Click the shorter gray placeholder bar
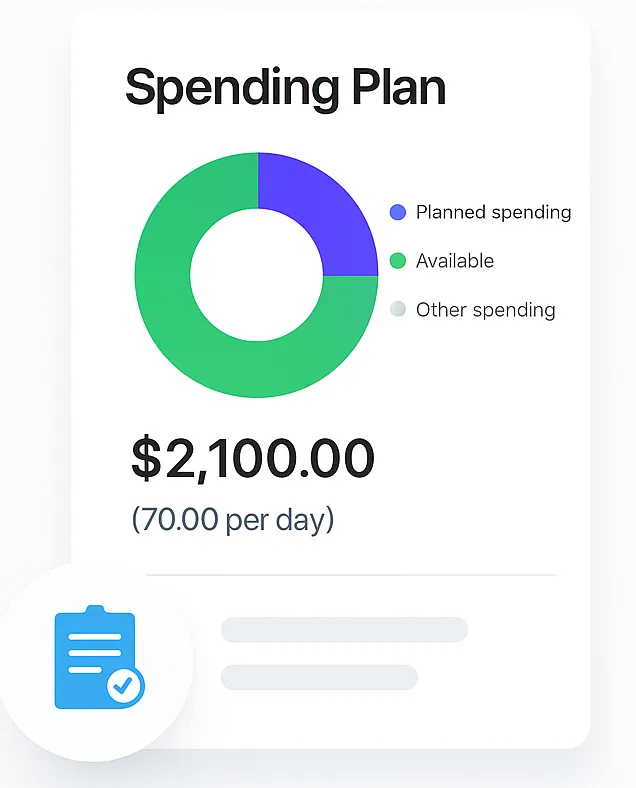 [x=319, y=677]
